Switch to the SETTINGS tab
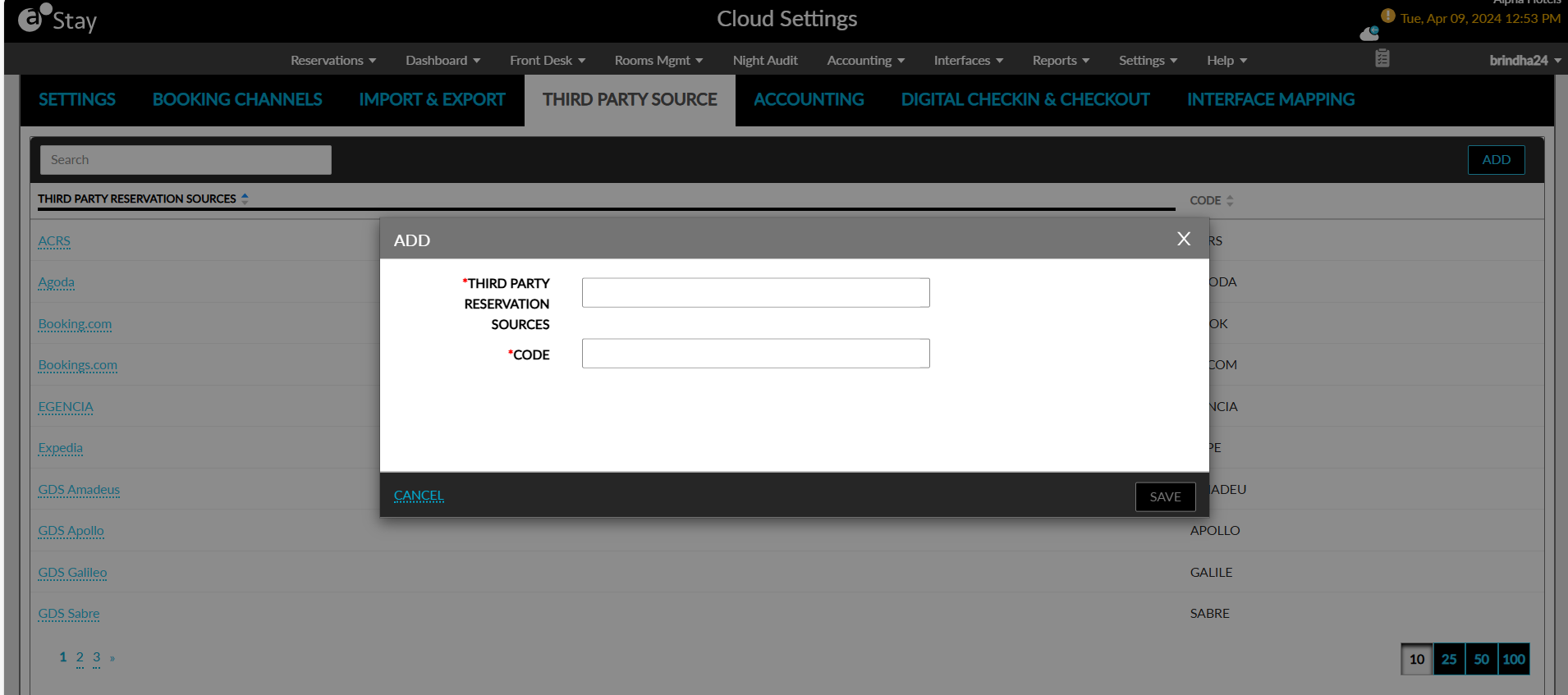The height and width of the screenshot is (695, 1568). [77, 99]
